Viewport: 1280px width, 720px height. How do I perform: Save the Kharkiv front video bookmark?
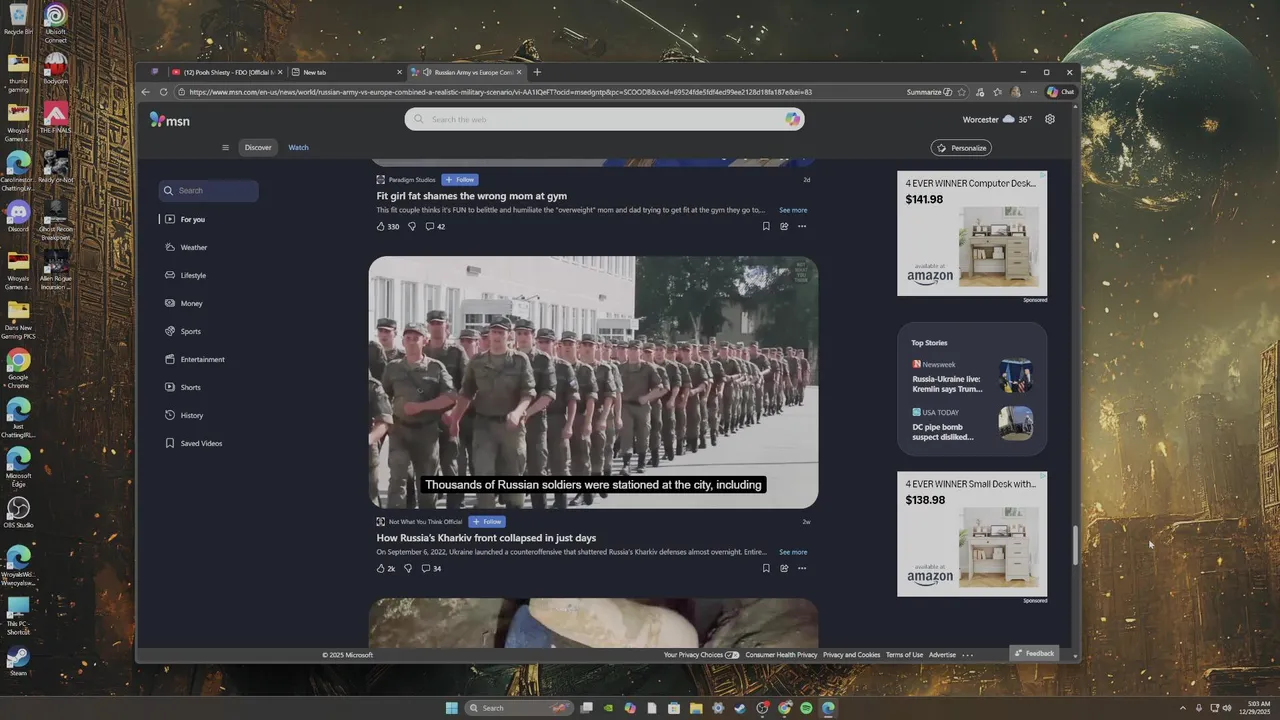[766, 568]
